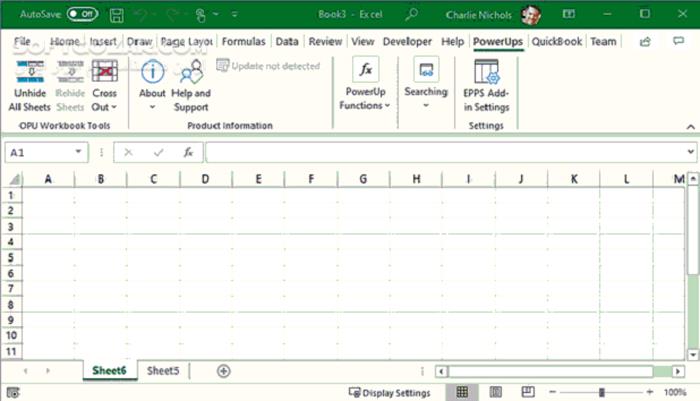The height and width of the screenshot is (401, 700).
Task: Open Charlie Nichols account picture
Action: 531,15
